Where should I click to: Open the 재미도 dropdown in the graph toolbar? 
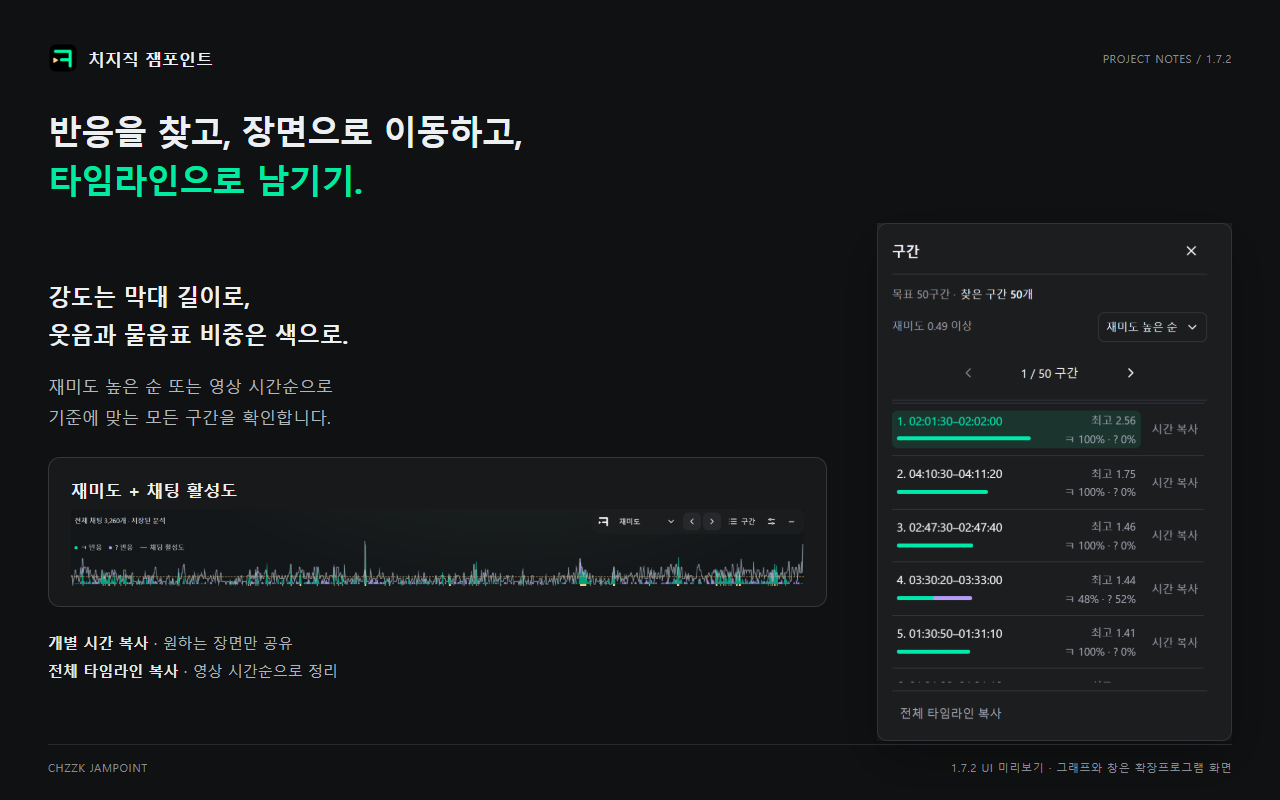[646, 521]
